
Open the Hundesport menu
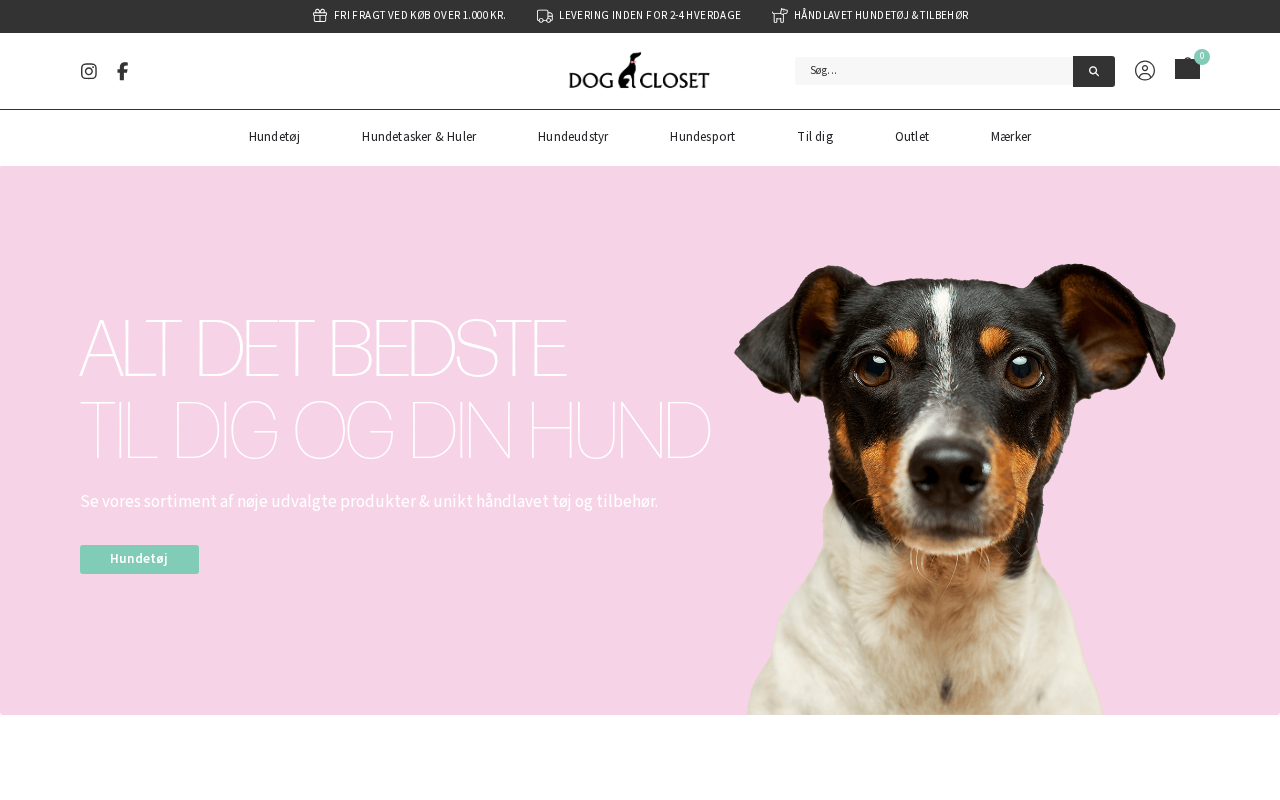coord(702,137)
